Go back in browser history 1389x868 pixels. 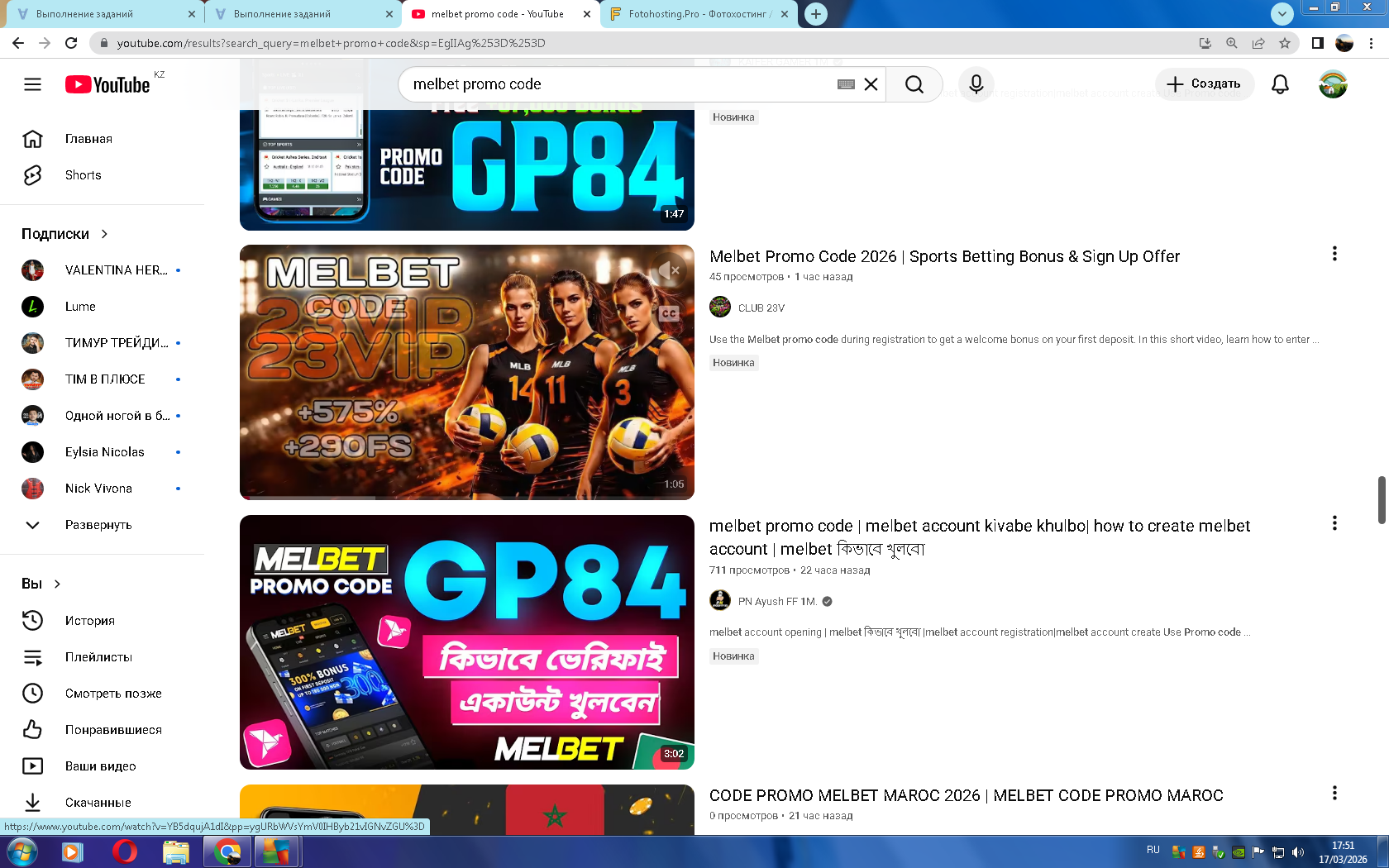(x=18, y=43)
